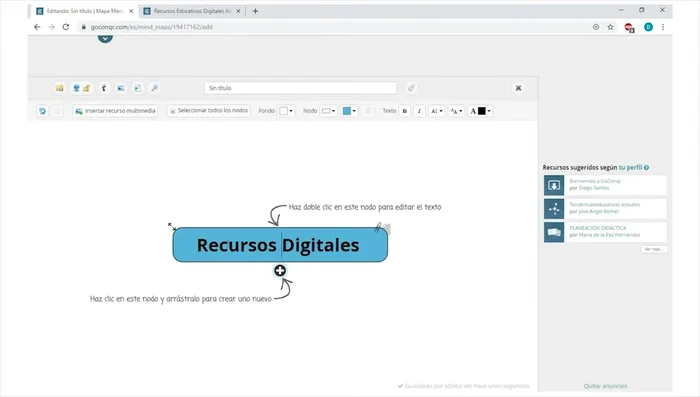Open the Fondo background color dropdown
The width and height of the screenshot is (700, 397).
point(286,111)
